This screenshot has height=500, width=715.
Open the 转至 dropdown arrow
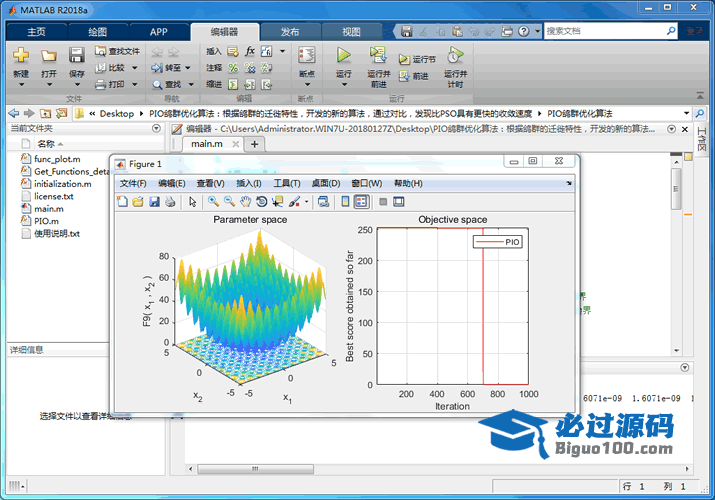click(x=187, y=68)
